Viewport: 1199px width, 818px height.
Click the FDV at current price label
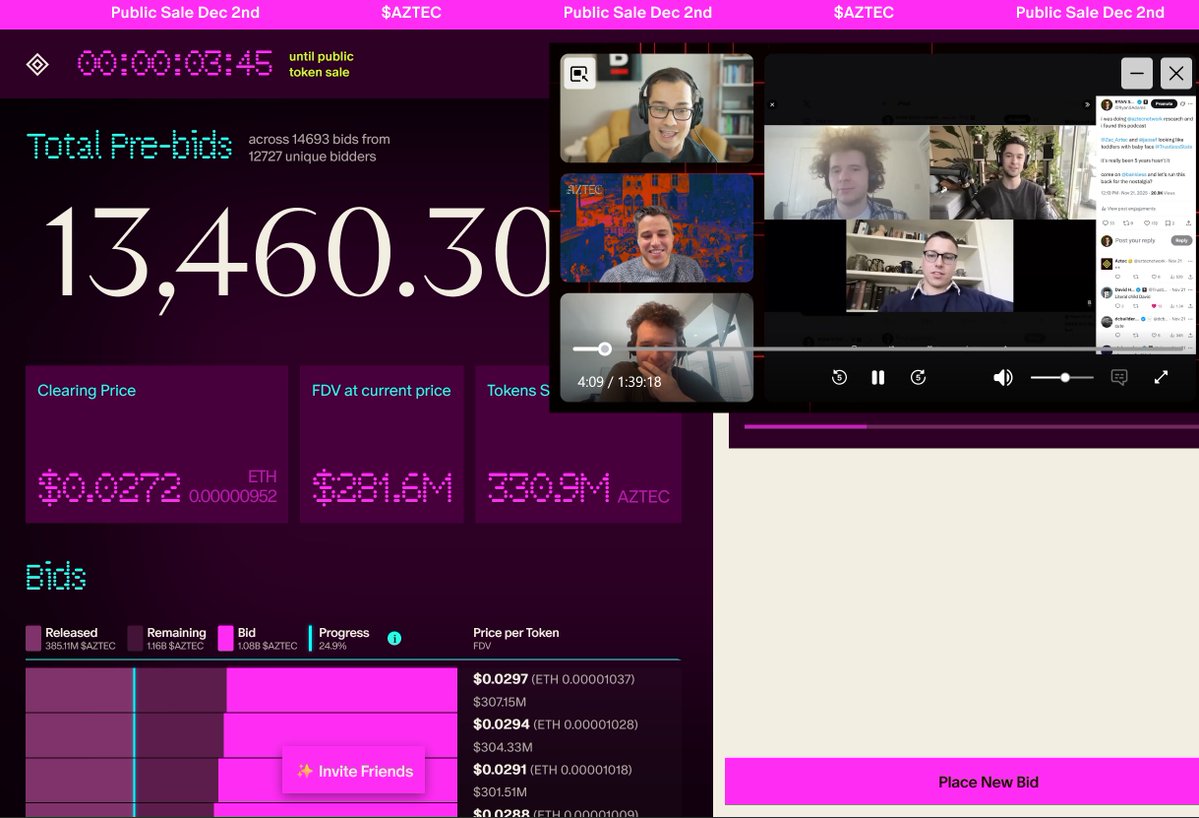[381, 391]
